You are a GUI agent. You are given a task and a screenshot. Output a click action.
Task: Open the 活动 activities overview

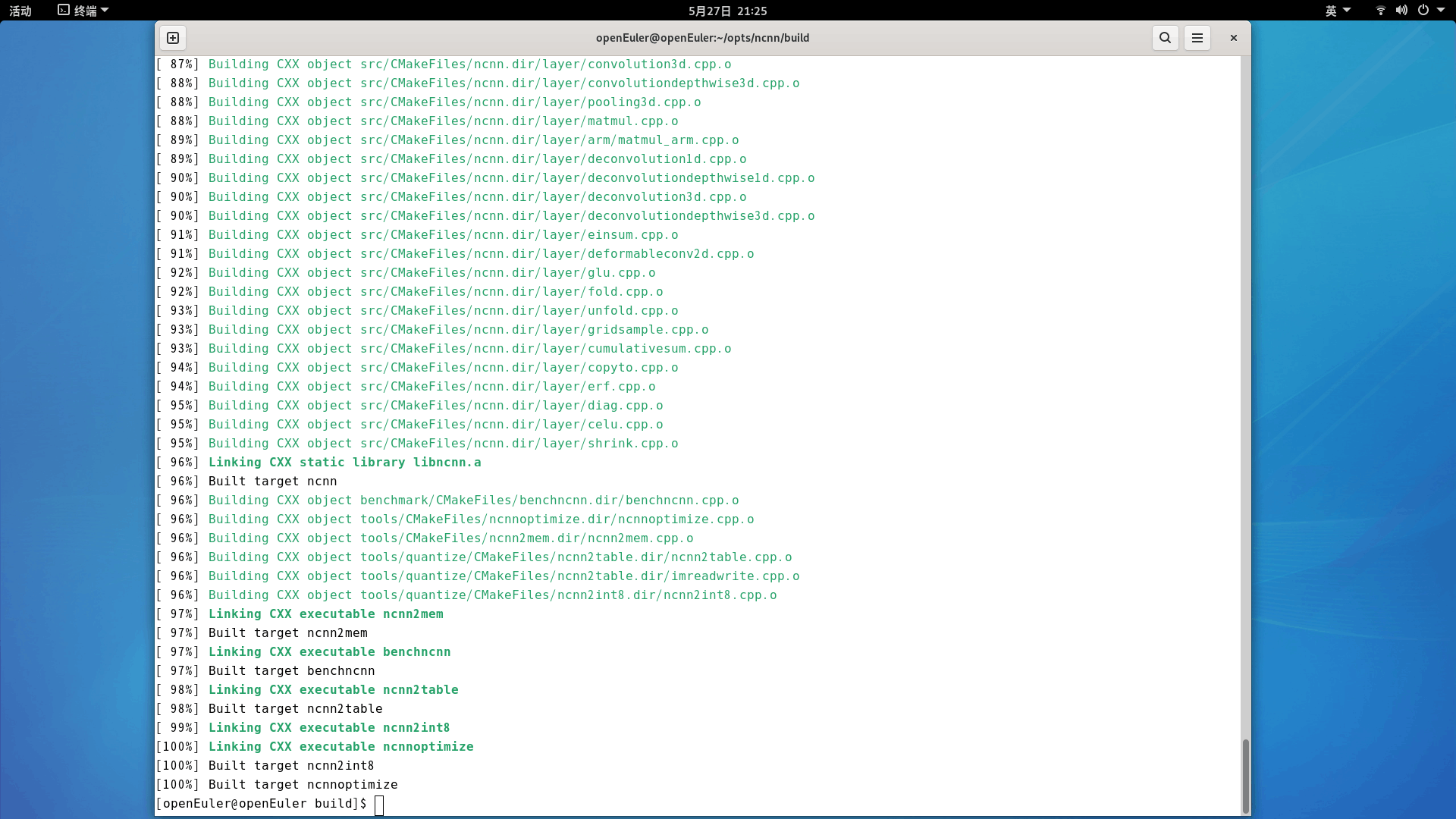click(x=20, y=11)
